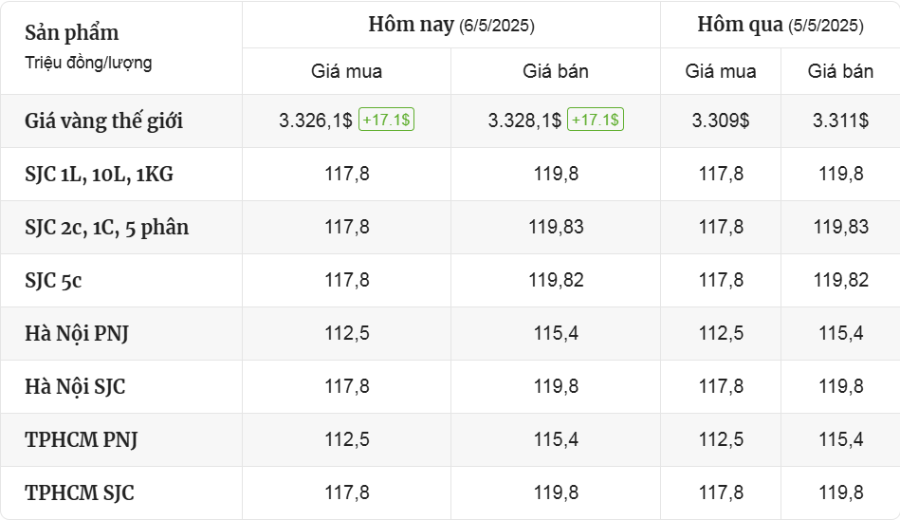Click yesterday's Giá mua column header

coord(720,71)
